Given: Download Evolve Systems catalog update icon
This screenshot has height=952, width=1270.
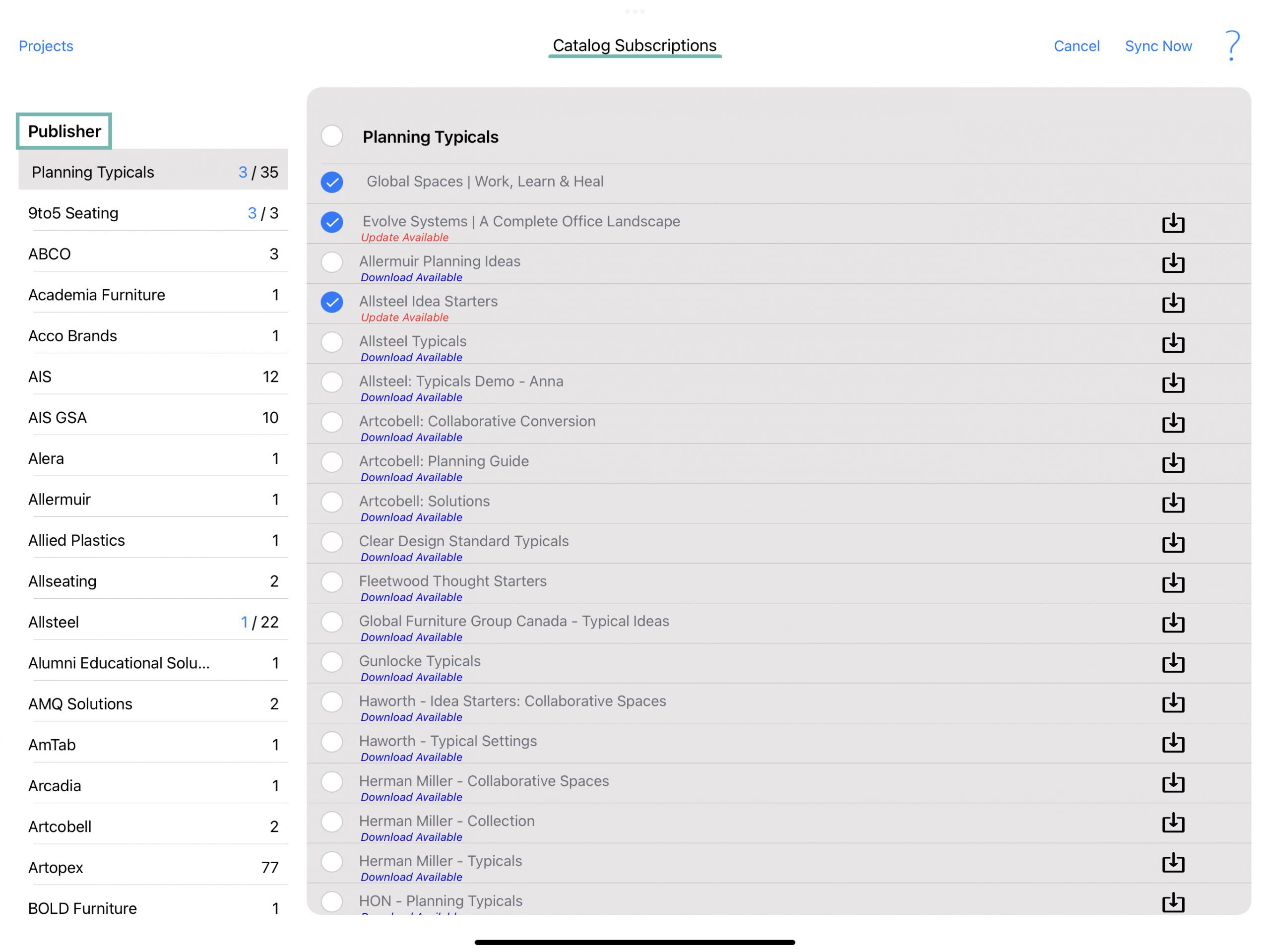Looking at the screenshot, I should pos(1173,223).
